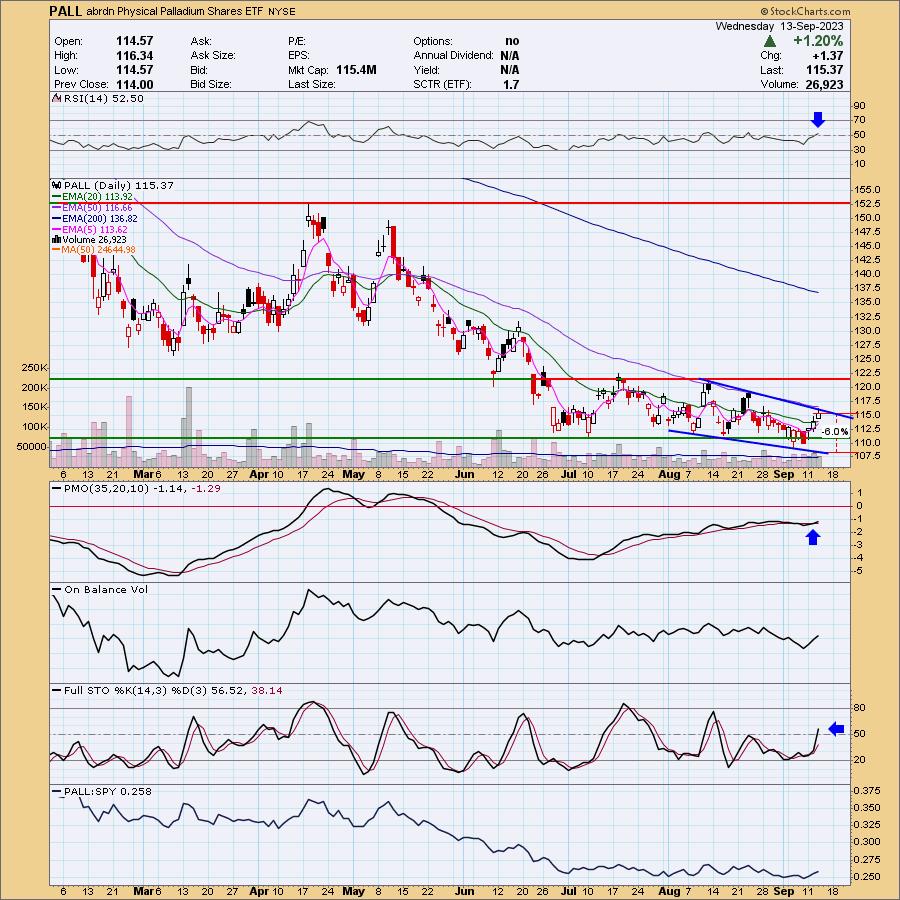This screenshot has width=900, height=900.
Task: Click the Prev Close value 114.00
Action: [134, 84]
